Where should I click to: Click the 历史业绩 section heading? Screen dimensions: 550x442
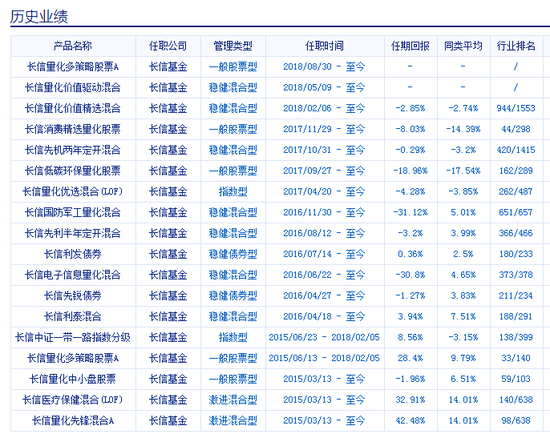39,16
